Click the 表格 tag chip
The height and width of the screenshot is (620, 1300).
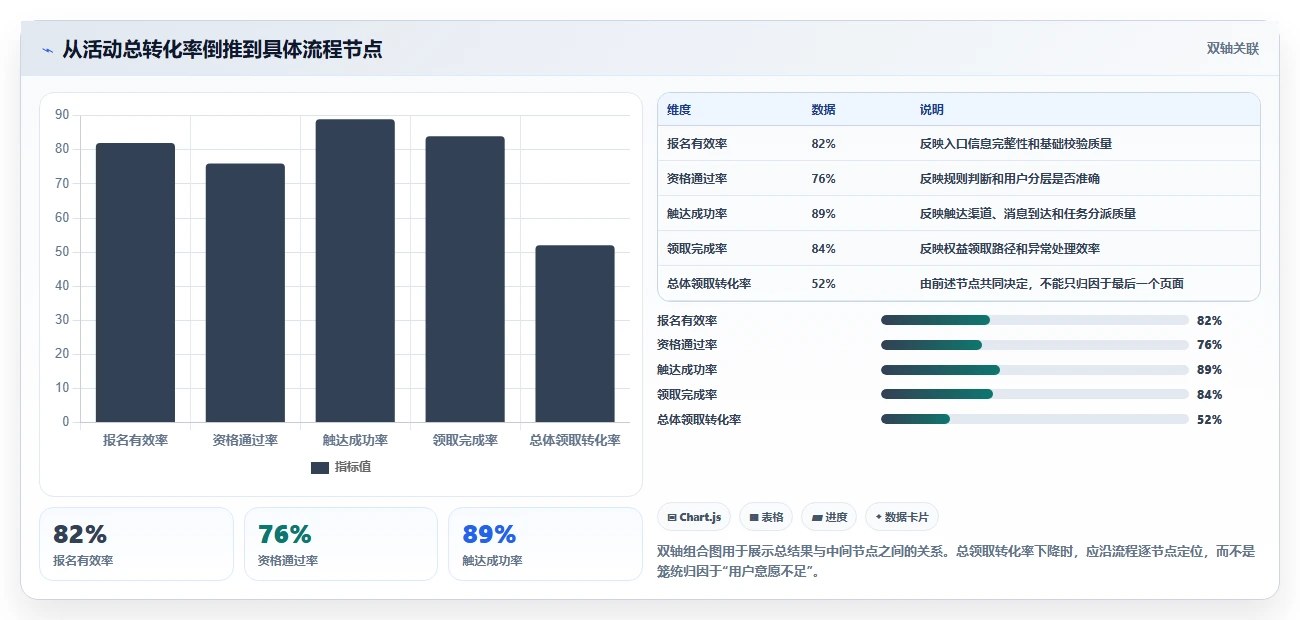pyautogui.click(x=766, y=517)
